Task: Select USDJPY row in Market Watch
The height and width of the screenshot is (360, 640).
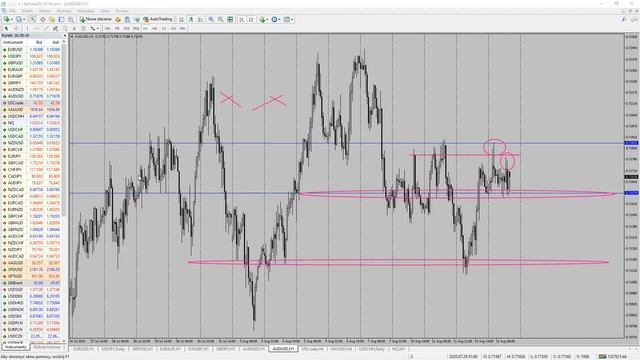Action: coord(32,56)
